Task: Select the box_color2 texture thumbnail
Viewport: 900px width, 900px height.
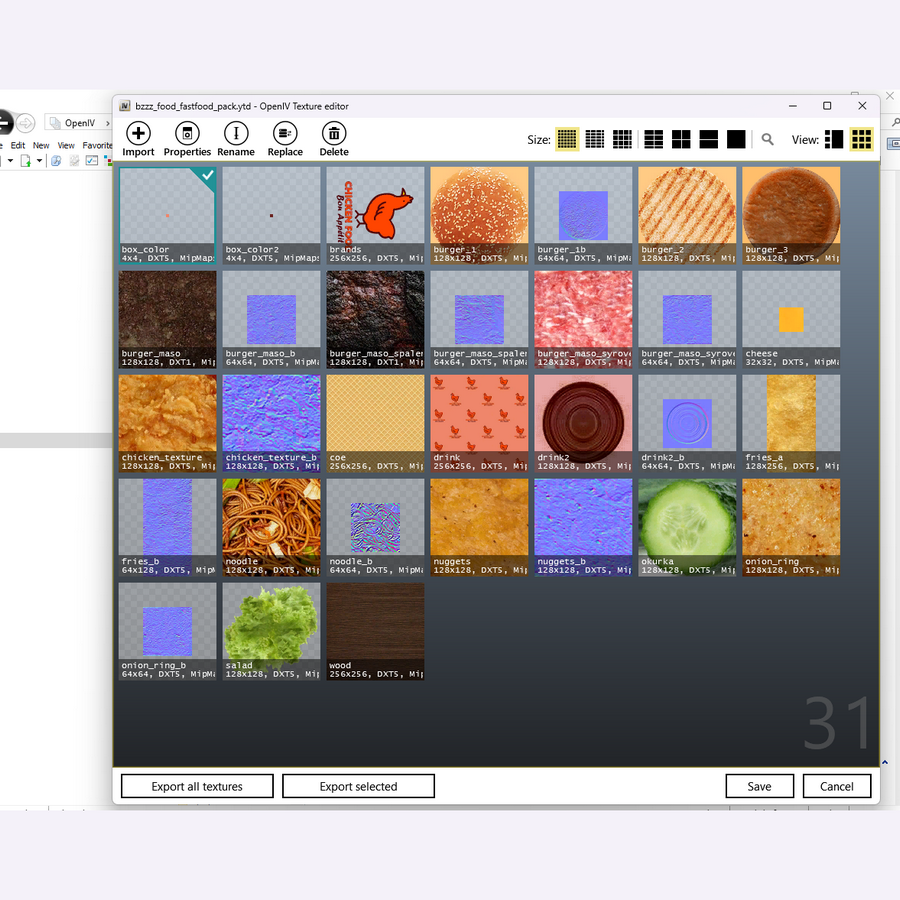Action: 271,215
